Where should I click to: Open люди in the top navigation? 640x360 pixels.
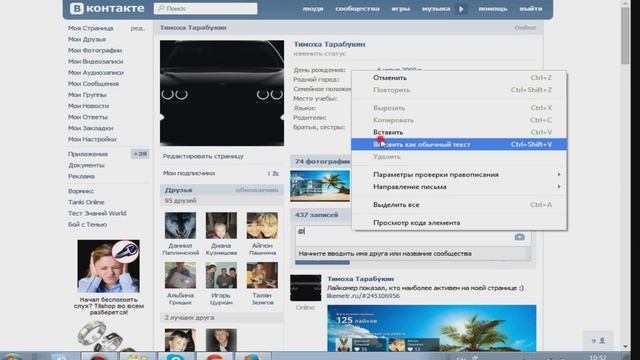[313, 9]
